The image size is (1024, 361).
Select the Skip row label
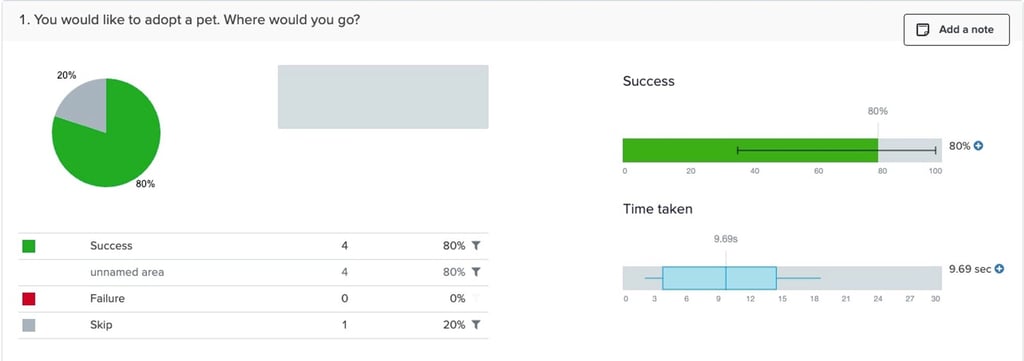click(101, 324)
